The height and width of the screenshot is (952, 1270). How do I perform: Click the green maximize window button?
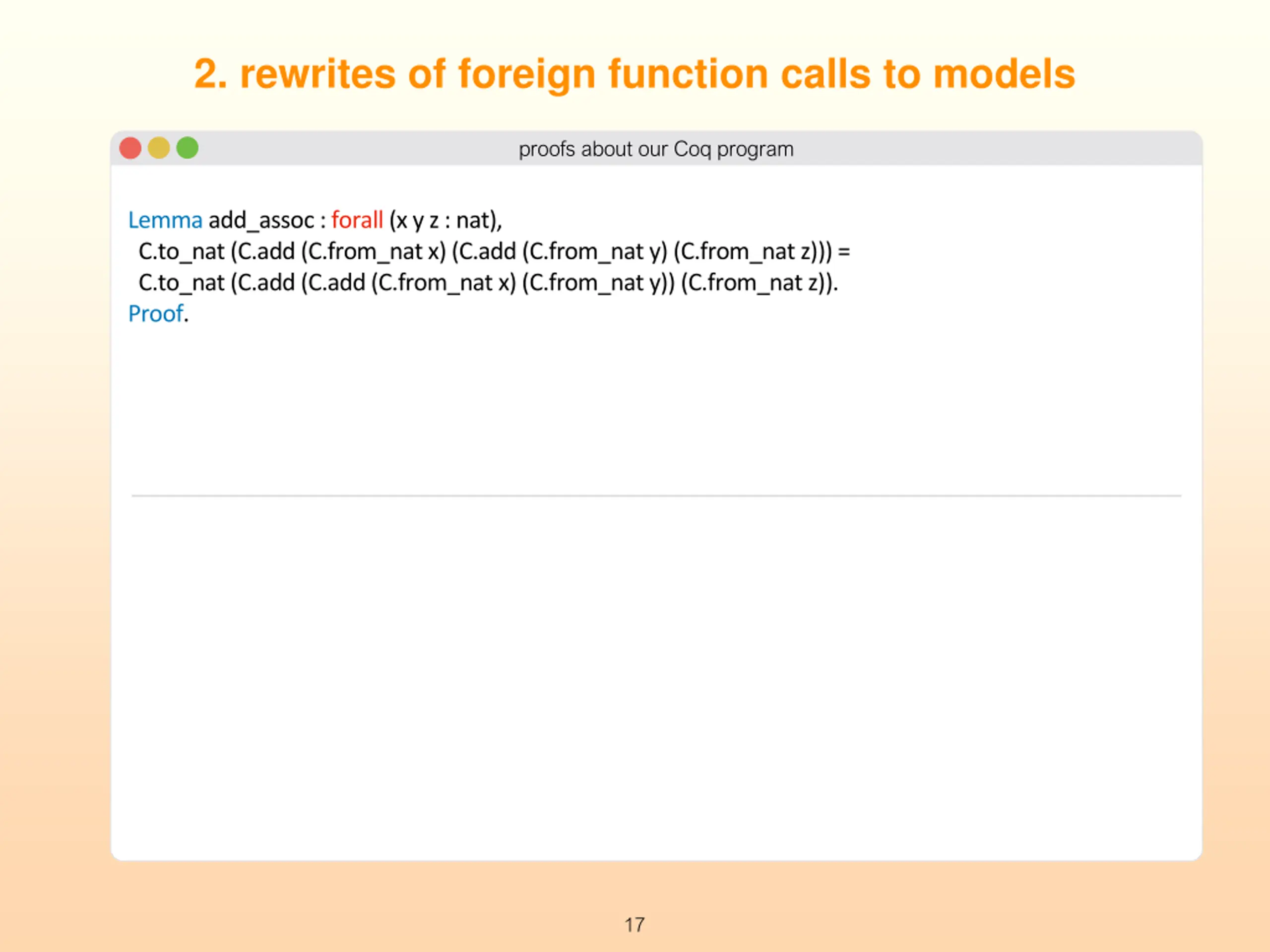click(x=187, y=148)
